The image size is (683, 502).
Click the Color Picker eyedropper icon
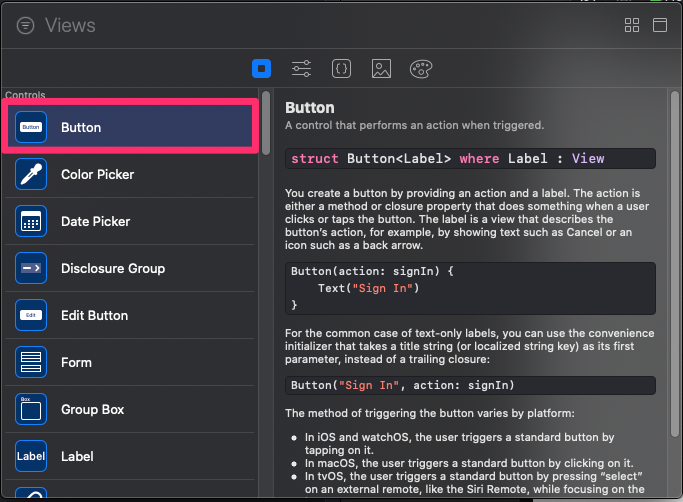tap(31, 174)
